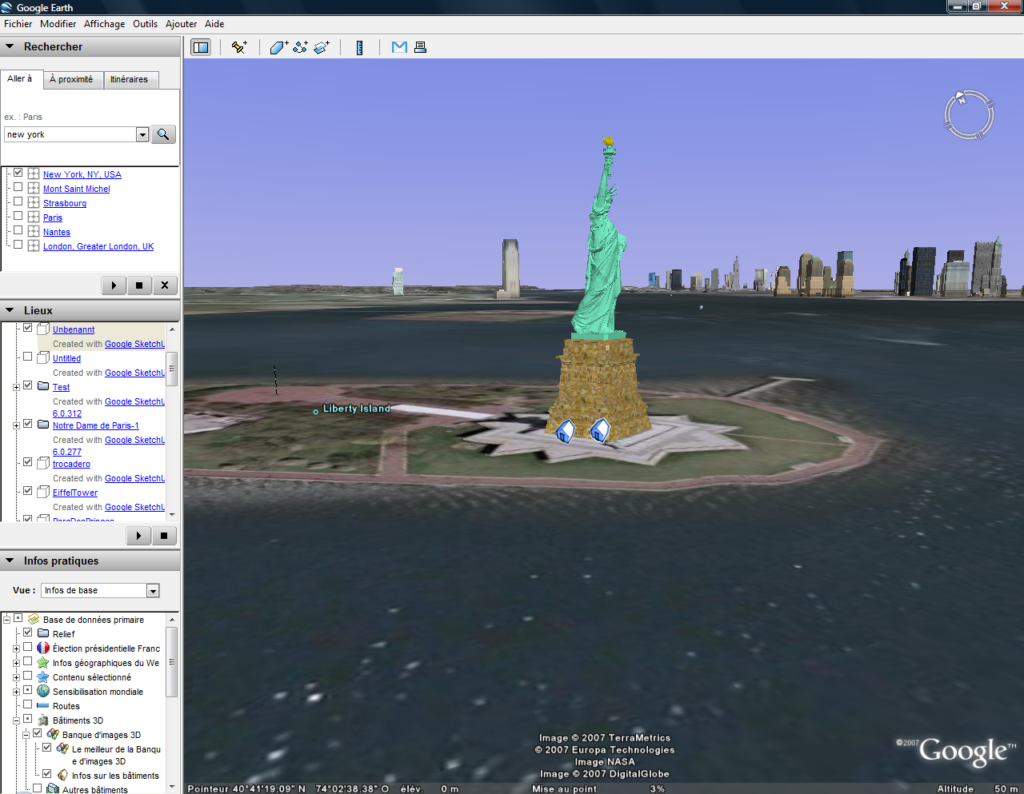Open the Aide menu
Viewport: 1024px width, 794px height.
click(x=214, y=24)
